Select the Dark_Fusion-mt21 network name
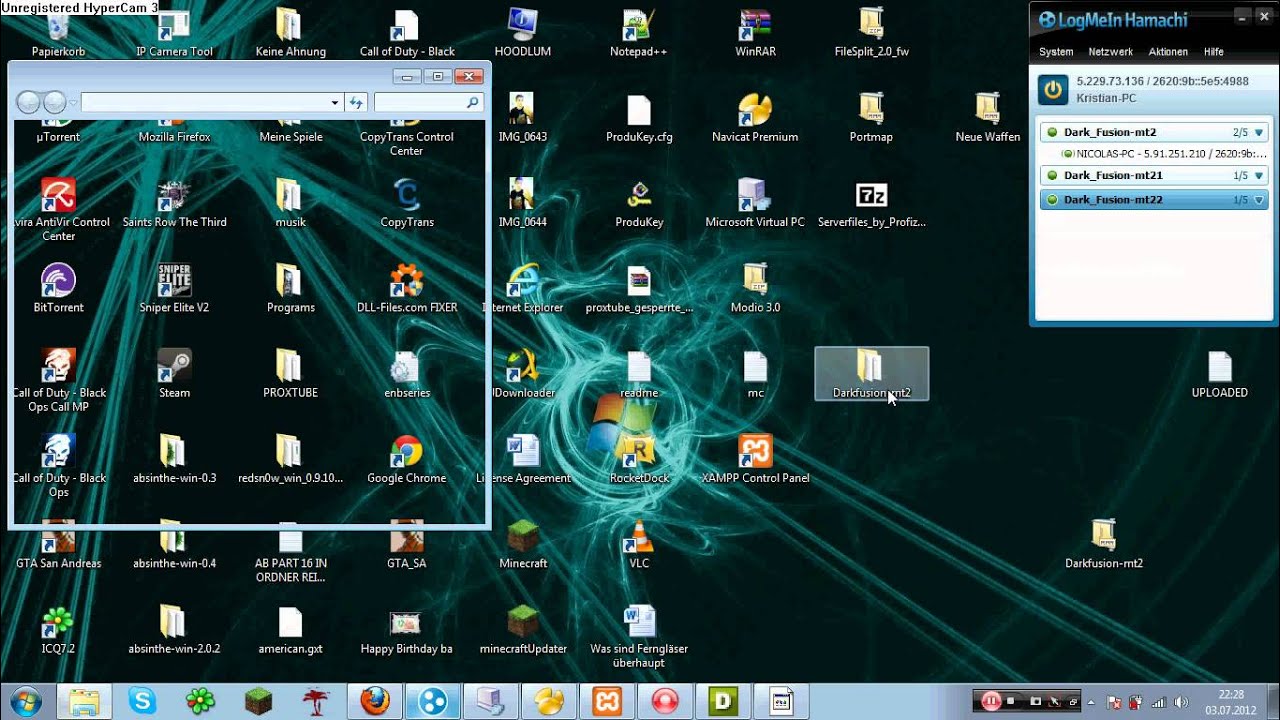The image size is (1280, 720). pyautogui.click(x=1113, y=175)
